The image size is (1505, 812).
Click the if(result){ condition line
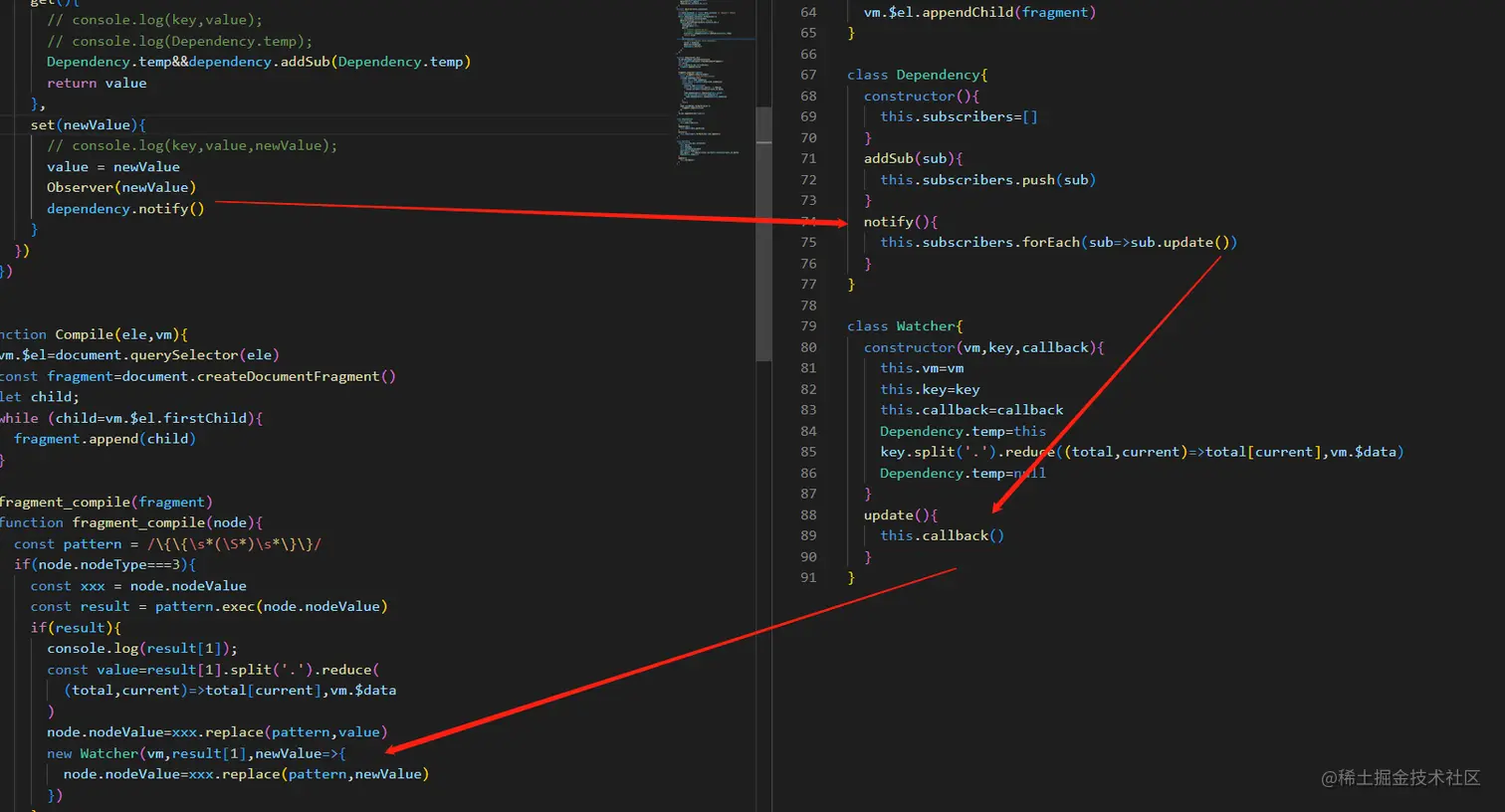click(76, 627)
